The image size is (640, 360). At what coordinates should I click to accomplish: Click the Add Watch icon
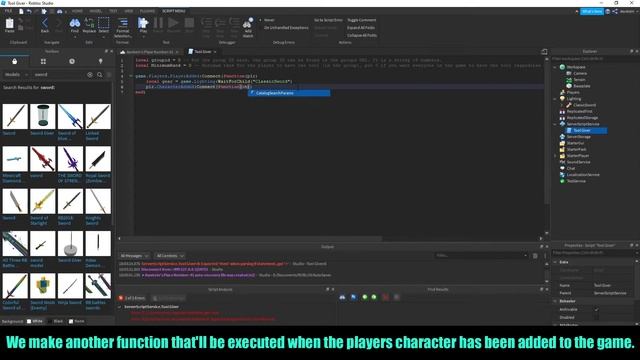[x=248, y=27]
